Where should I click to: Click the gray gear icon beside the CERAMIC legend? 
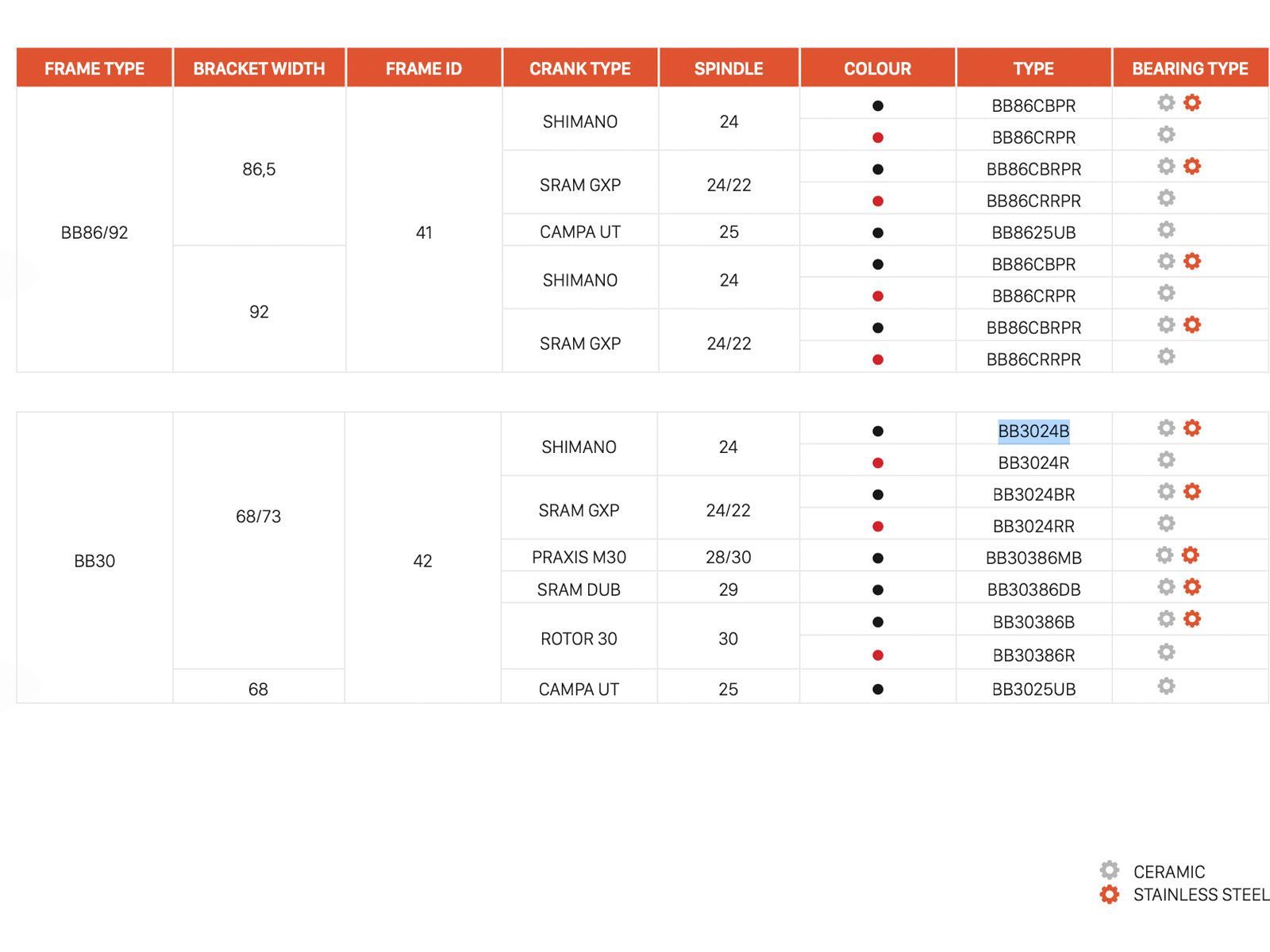click(x=1109, y=870)
